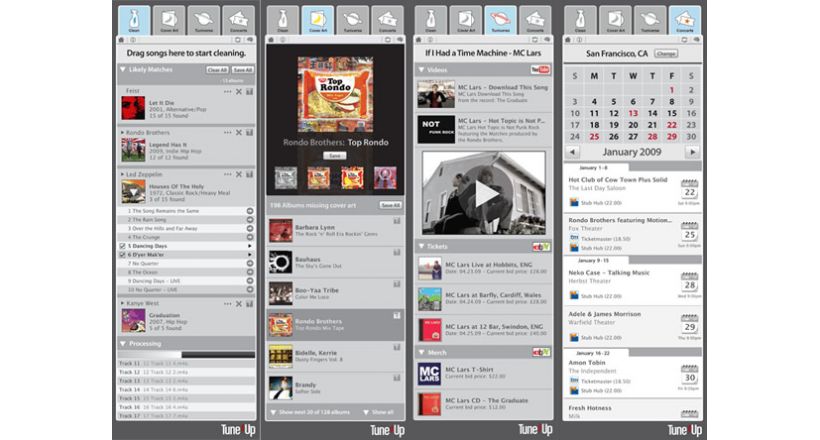This screenshot has width=820, height=440.
Task: Click circle icon beside The Rain Song
Action: click(x=249, y=220)
